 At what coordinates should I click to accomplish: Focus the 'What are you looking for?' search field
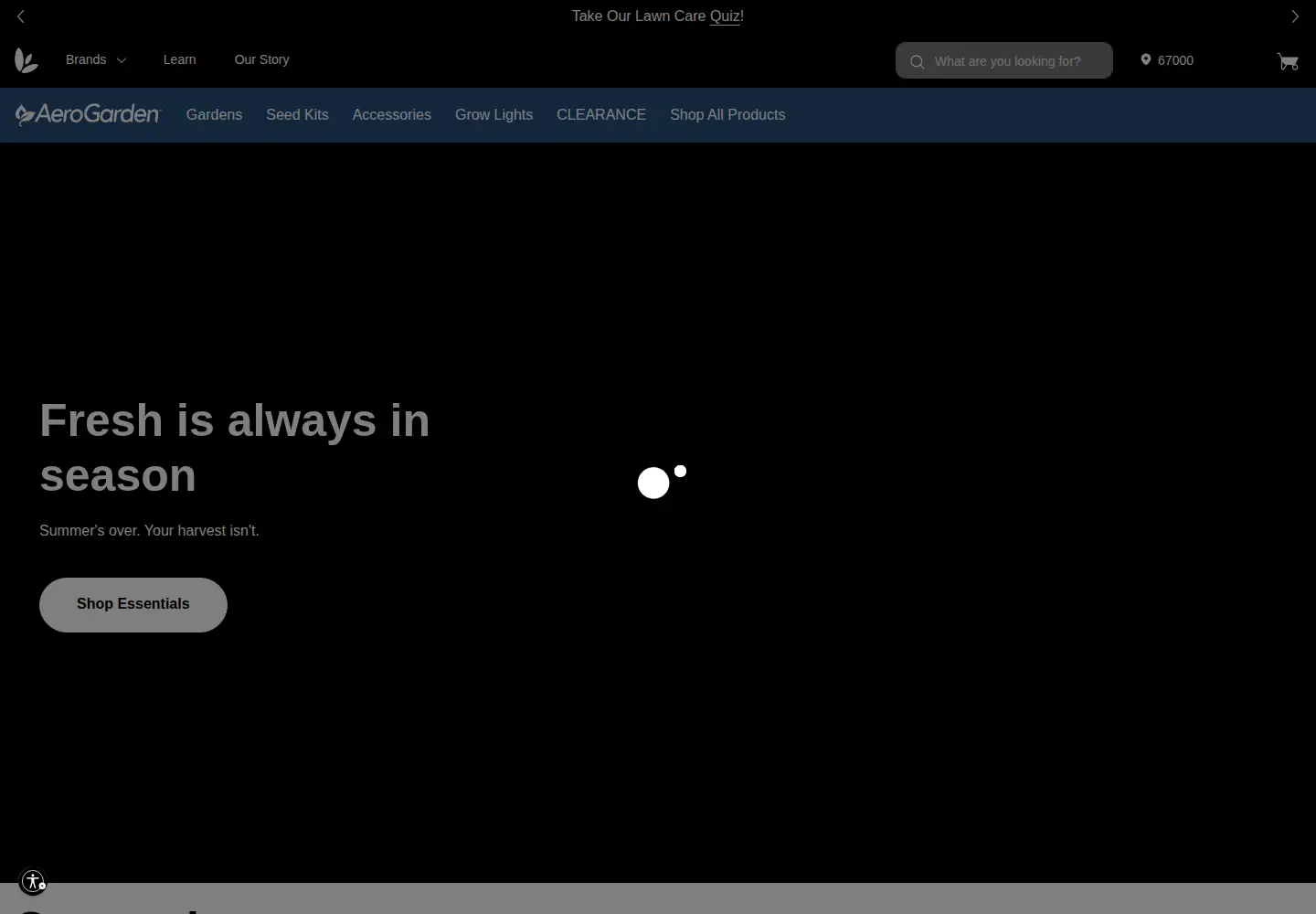(1004, 60)
